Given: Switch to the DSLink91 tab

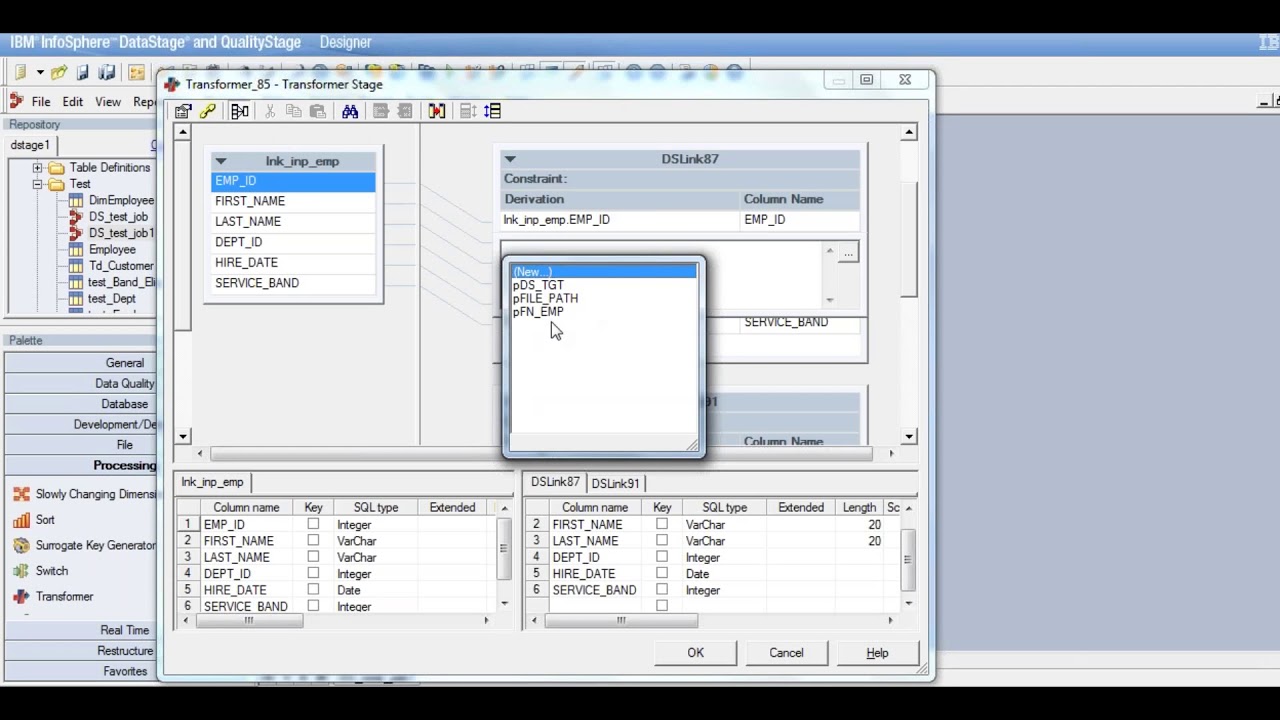Looking at the screenshot, I should (x=615, y=483).
